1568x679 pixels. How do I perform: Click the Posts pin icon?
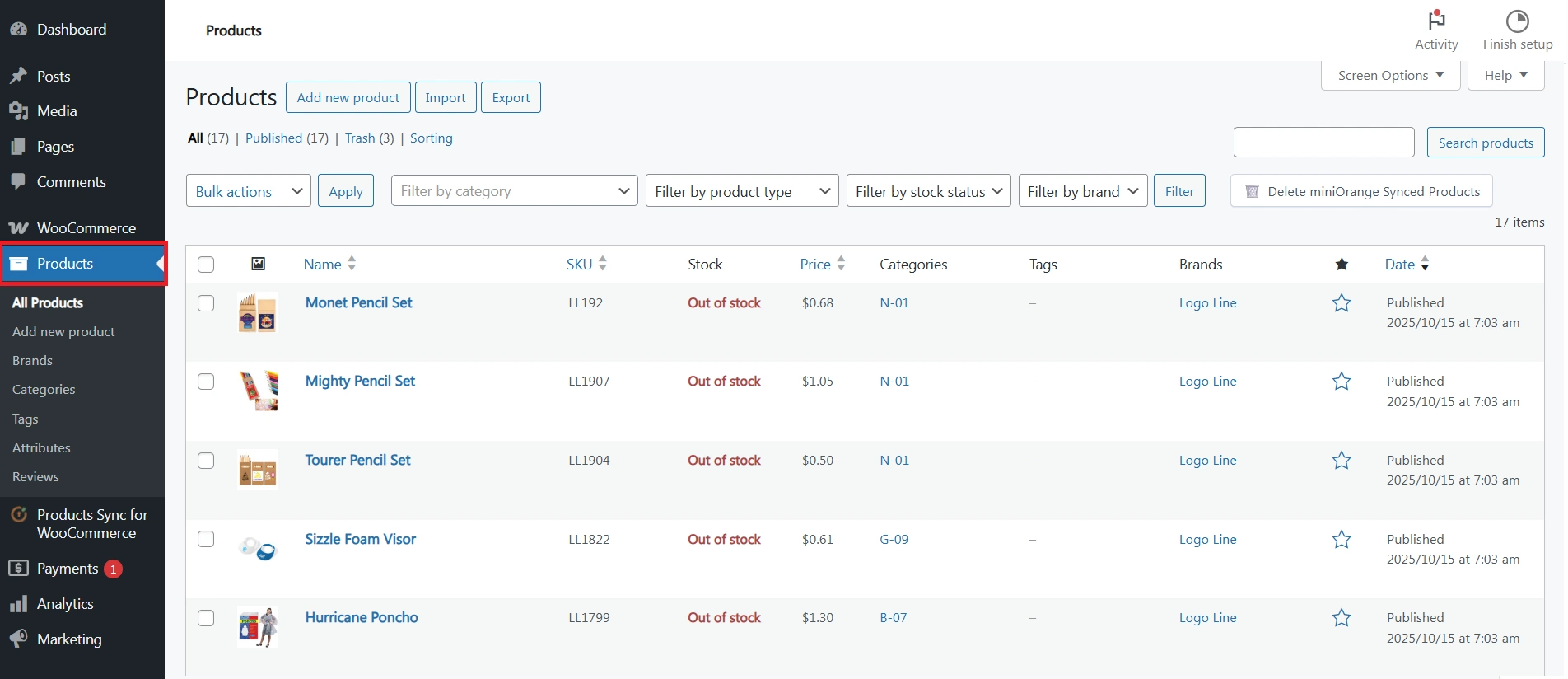point(18,77)
